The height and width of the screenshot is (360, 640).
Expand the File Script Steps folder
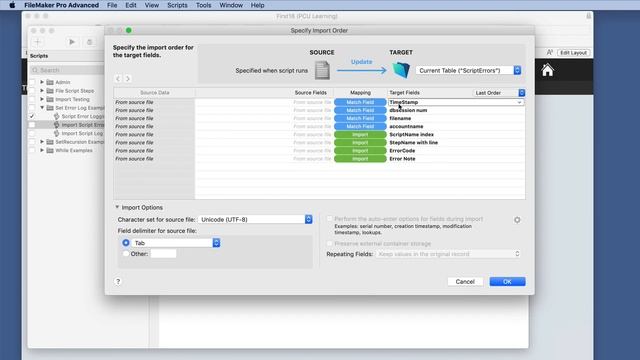pos(42,91)
